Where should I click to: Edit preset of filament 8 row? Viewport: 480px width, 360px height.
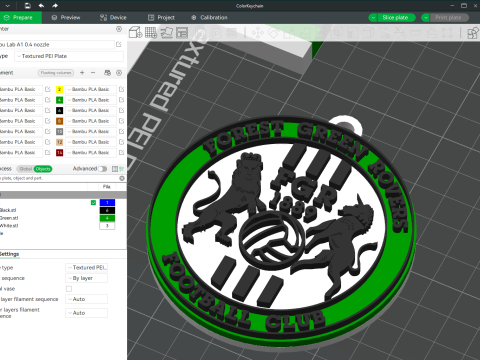[121, 121]
